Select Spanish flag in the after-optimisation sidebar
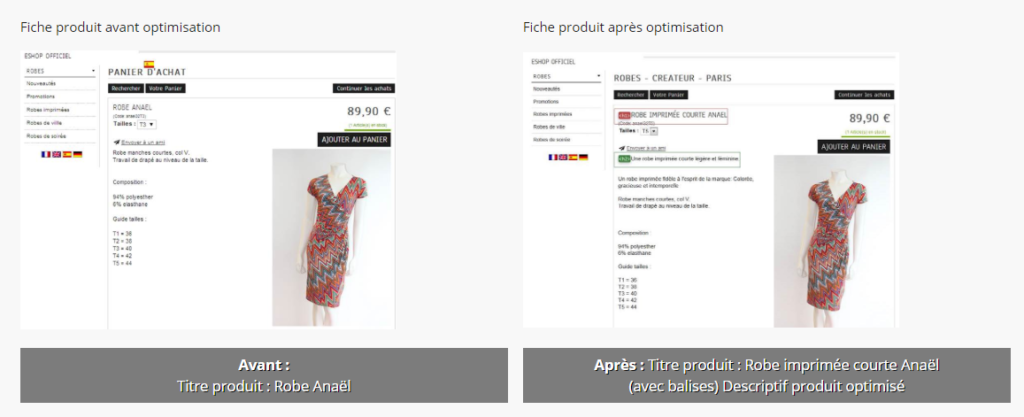The height and width of the screenshot is (417, 1024). (x=573, y=157)
